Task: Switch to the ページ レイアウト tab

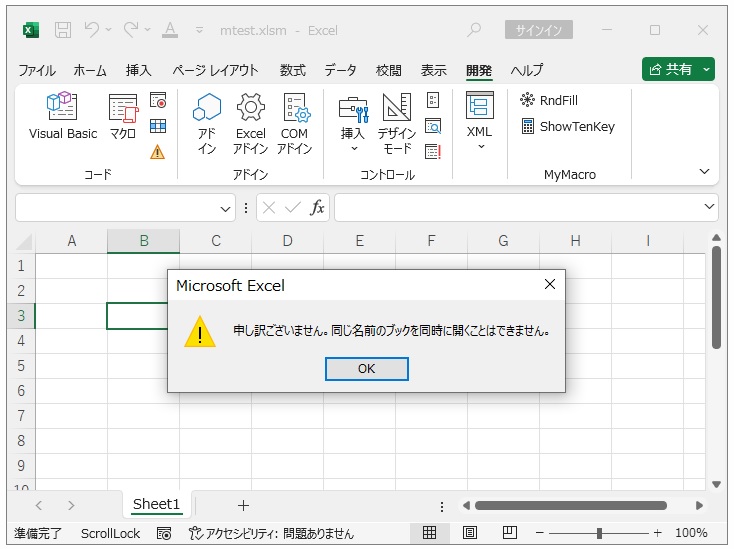Action: 215,70
